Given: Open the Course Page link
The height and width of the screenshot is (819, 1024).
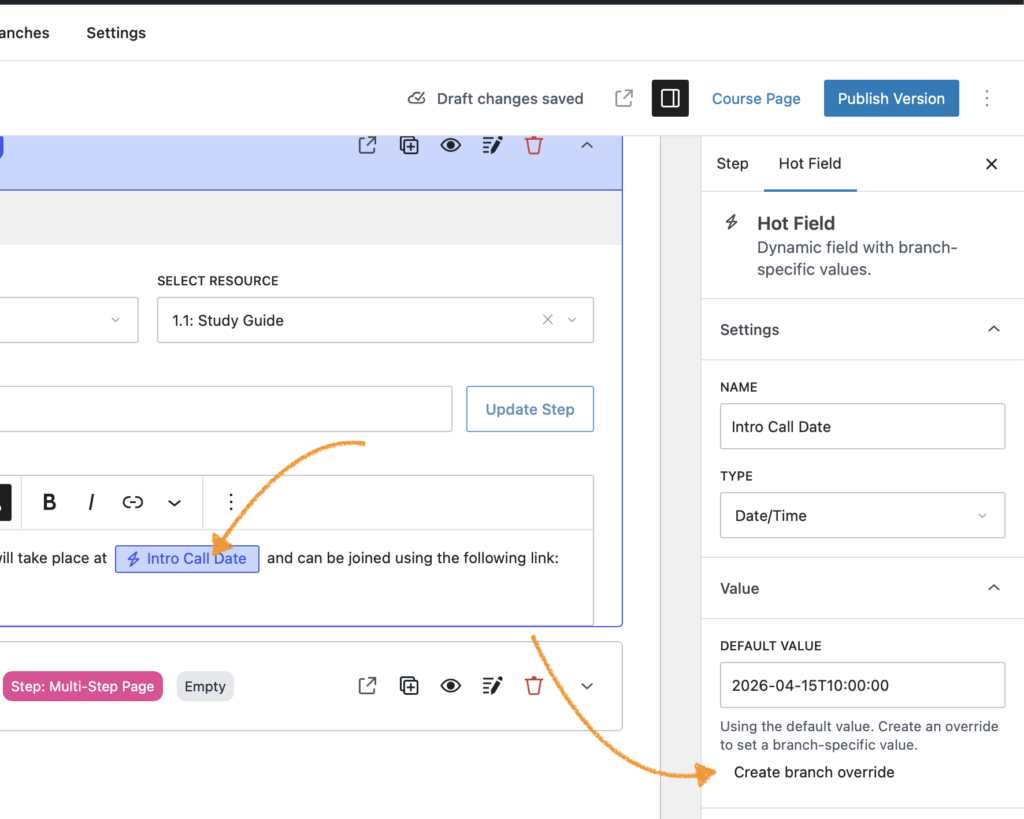Looking at the screenshot, I should click(756, 99).
